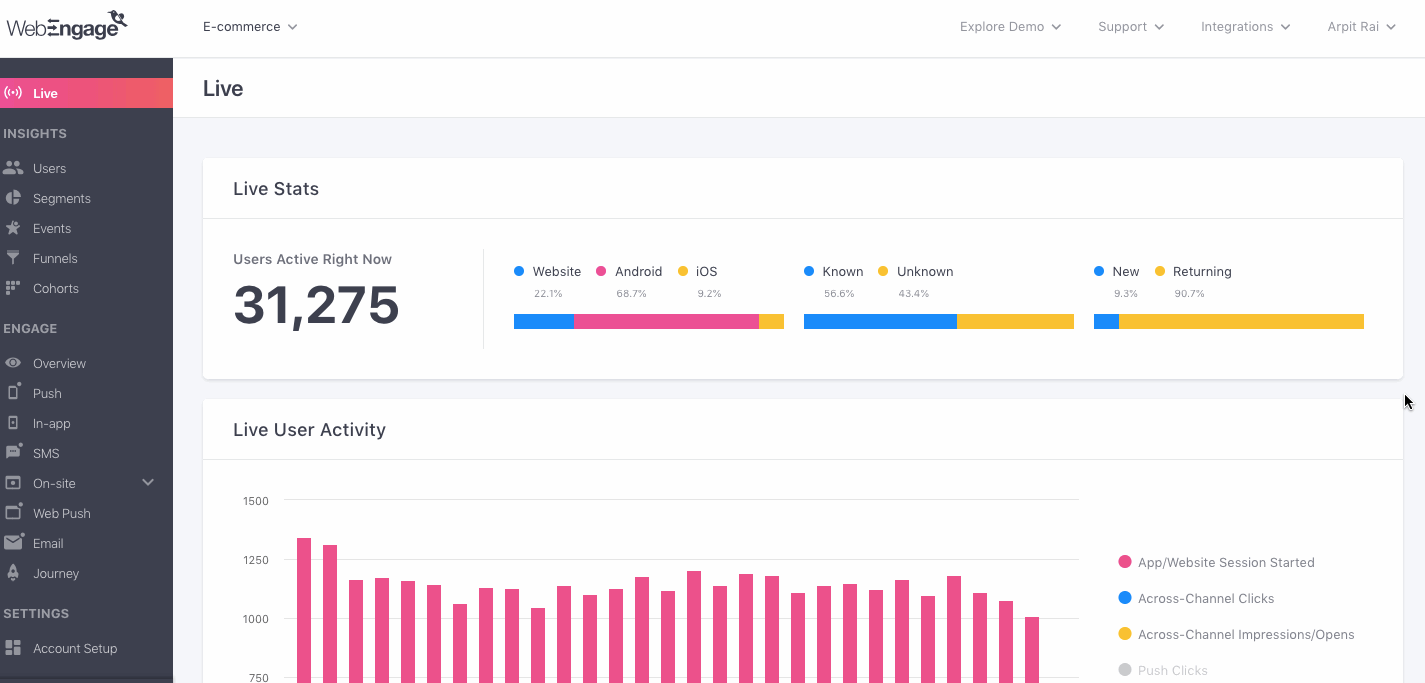Viewport: 1425px width, 683px height.
Task: Click the Cohorts grid icon
Action: click(x=13, y=288)
